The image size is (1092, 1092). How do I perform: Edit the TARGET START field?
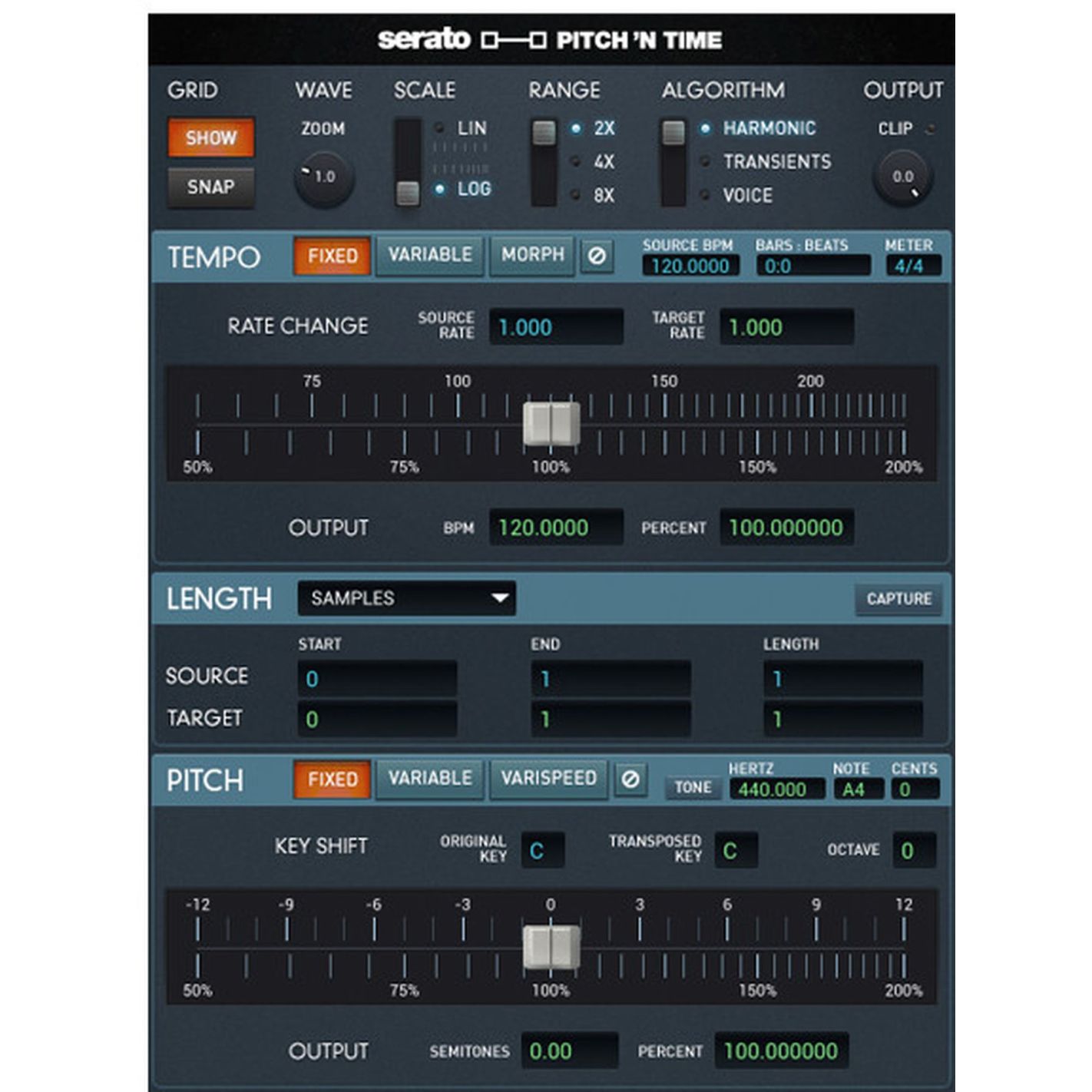tap(377, 720)
